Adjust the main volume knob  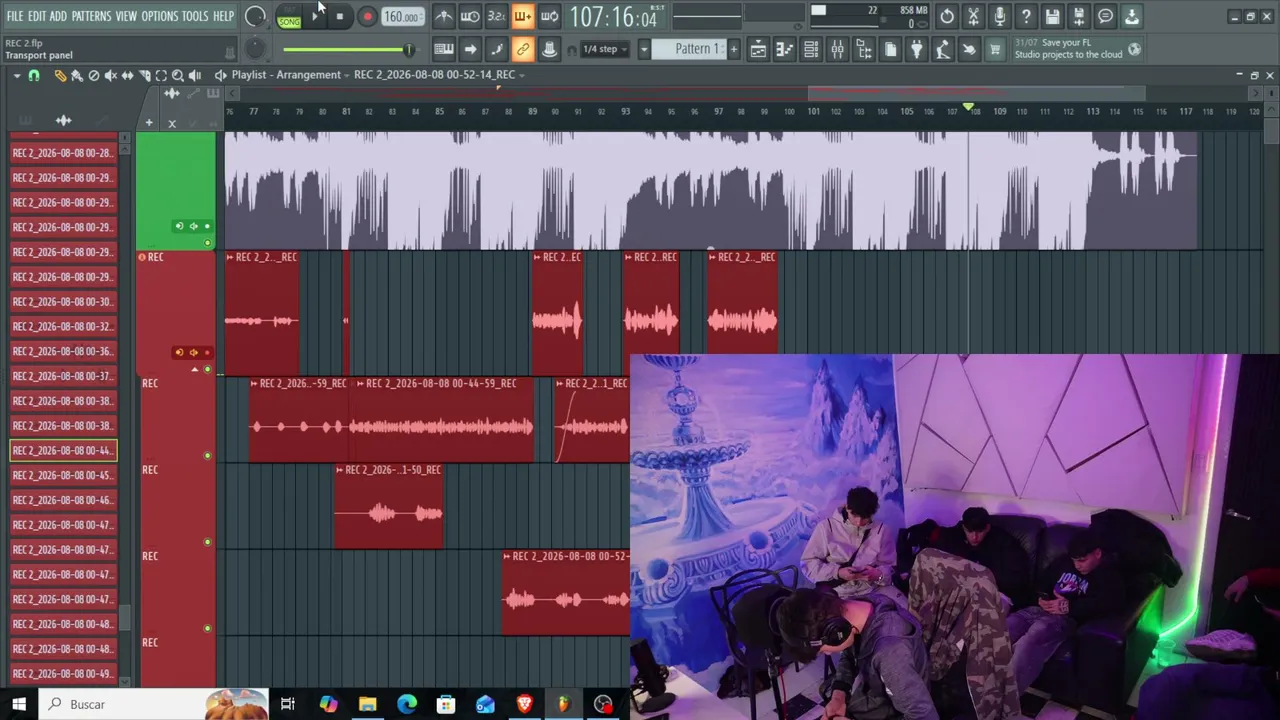pos(255,16)
